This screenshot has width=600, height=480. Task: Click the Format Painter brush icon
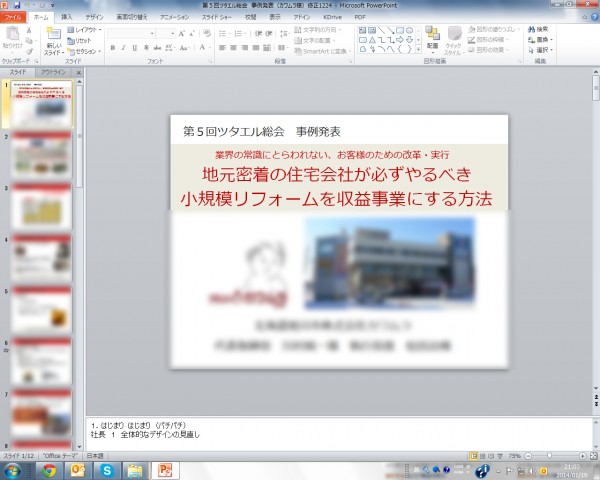(x=29, y=51)
